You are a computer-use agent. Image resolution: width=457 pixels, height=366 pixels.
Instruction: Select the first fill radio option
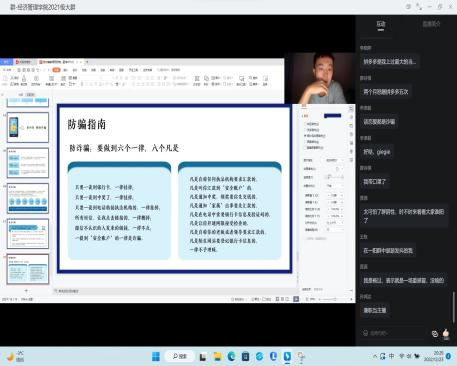pyautogui.click(x=305, y=124)
